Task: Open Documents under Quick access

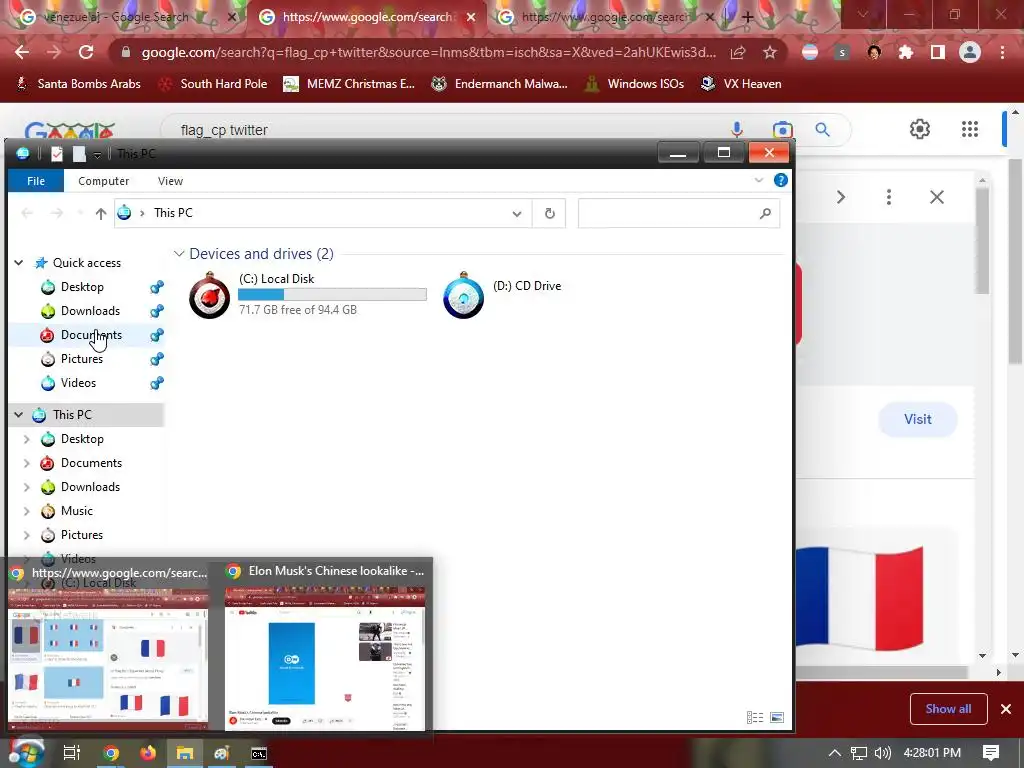Action: [91, 335]
